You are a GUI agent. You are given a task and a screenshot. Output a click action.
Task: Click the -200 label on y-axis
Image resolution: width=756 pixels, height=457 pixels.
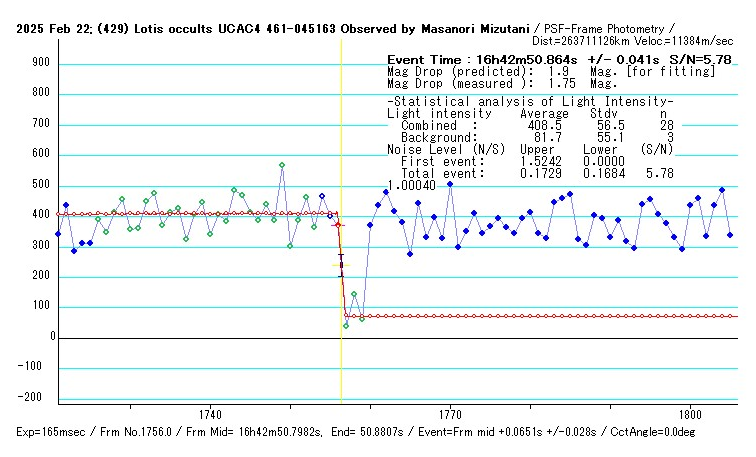(x=37, y=398)
